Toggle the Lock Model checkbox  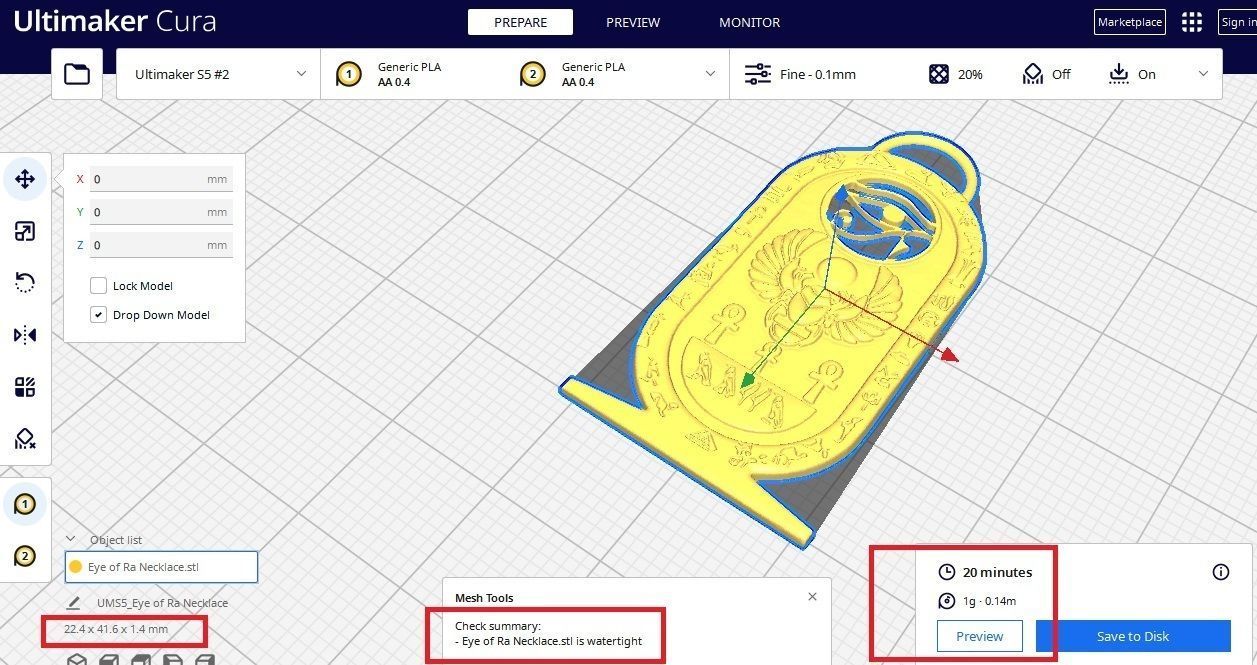coord(98,285)
